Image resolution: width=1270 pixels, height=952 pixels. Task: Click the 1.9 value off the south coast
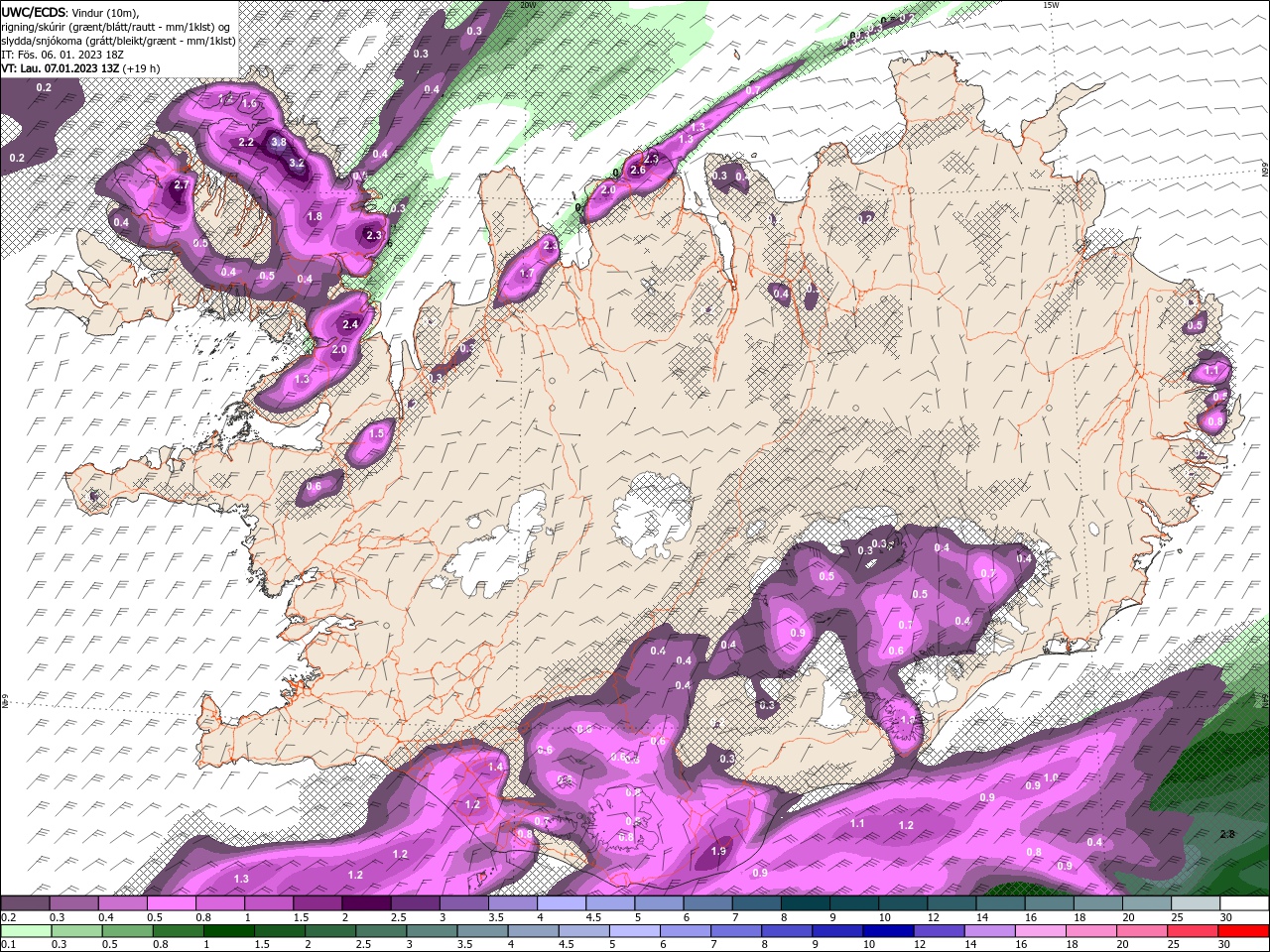point(719,851)
